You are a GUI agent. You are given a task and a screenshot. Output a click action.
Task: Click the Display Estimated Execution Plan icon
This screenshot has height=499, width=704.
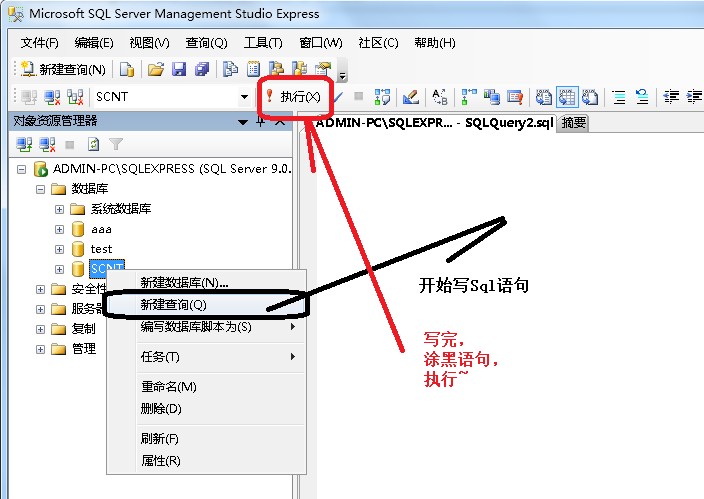[x=383, y=97]
